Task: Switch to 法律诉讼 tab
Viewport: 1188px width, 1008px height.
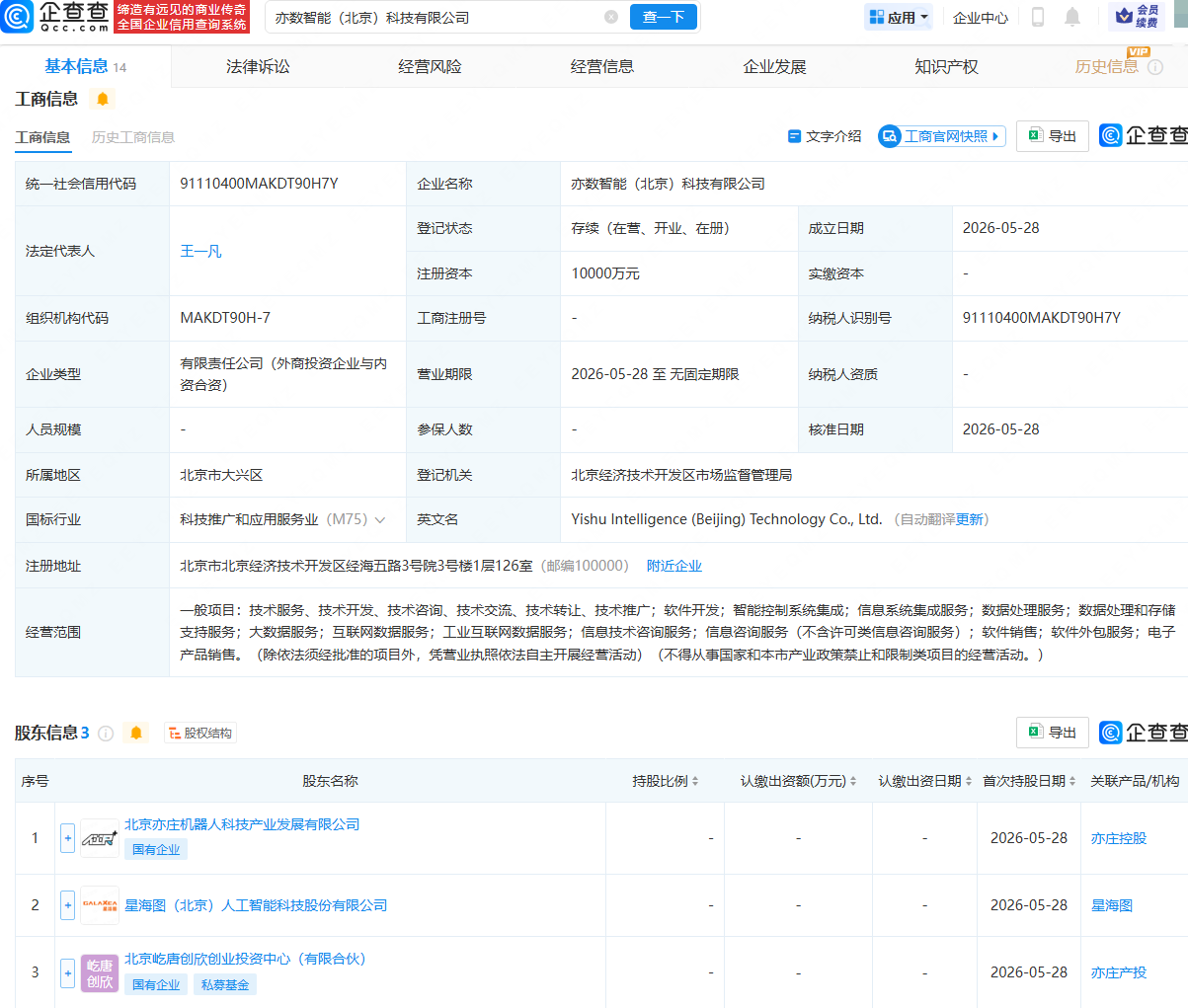Action: pyautogui.click(x=258, y=66)
